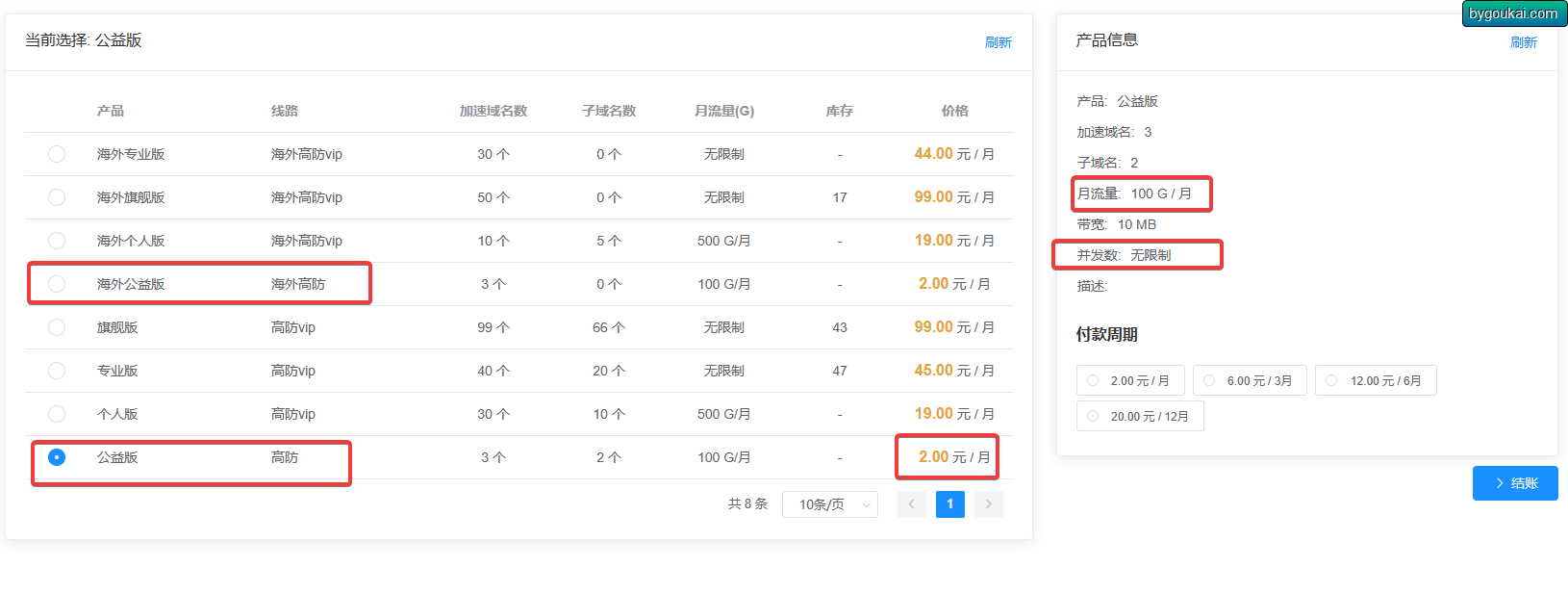Click the 共 8 条 total count
Screen dimensions: 1568x593
coord(747,503)
